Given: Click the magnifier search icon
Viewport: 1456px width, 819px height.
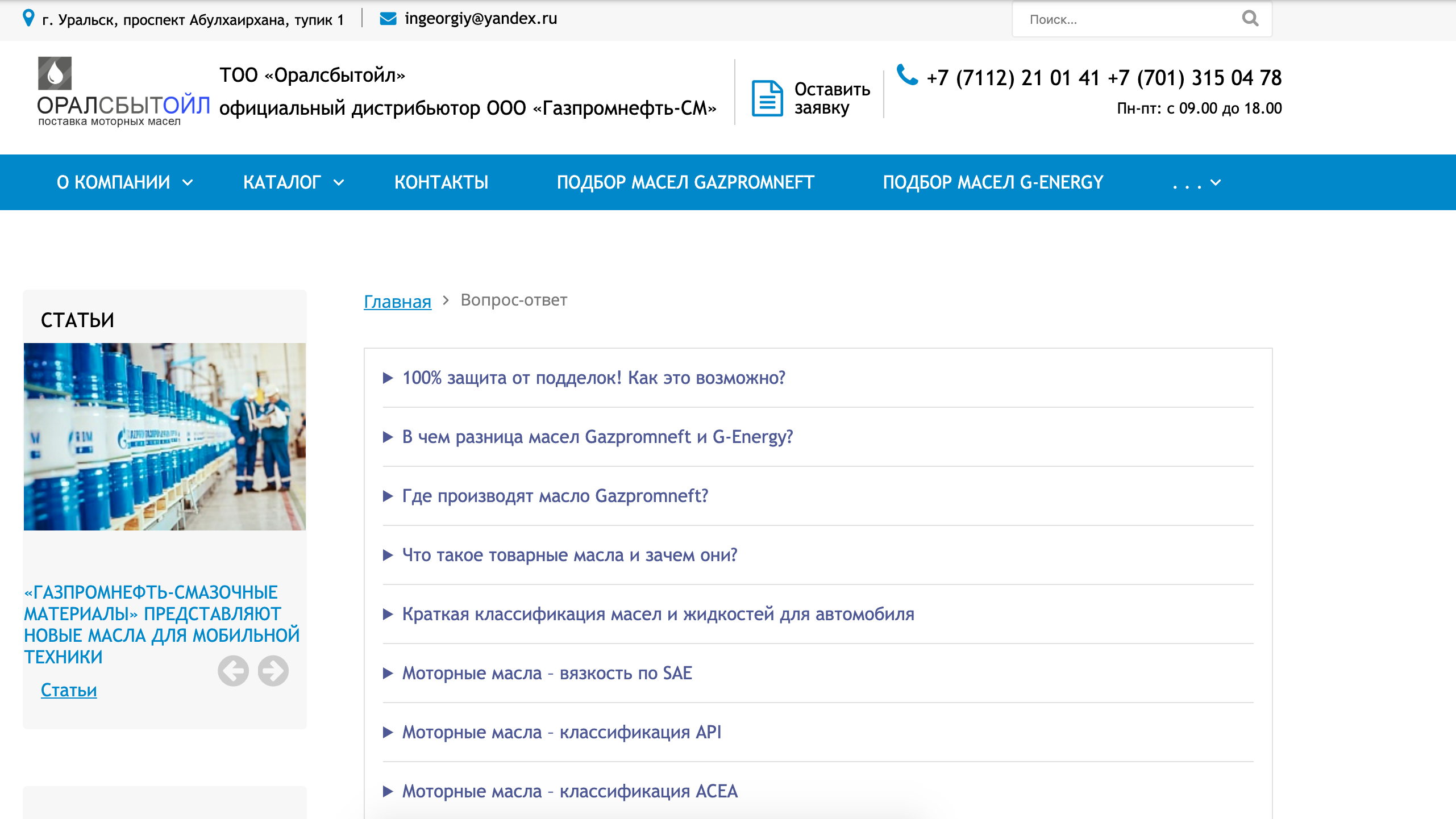Looking at the screenshot, I should 1250,19.
